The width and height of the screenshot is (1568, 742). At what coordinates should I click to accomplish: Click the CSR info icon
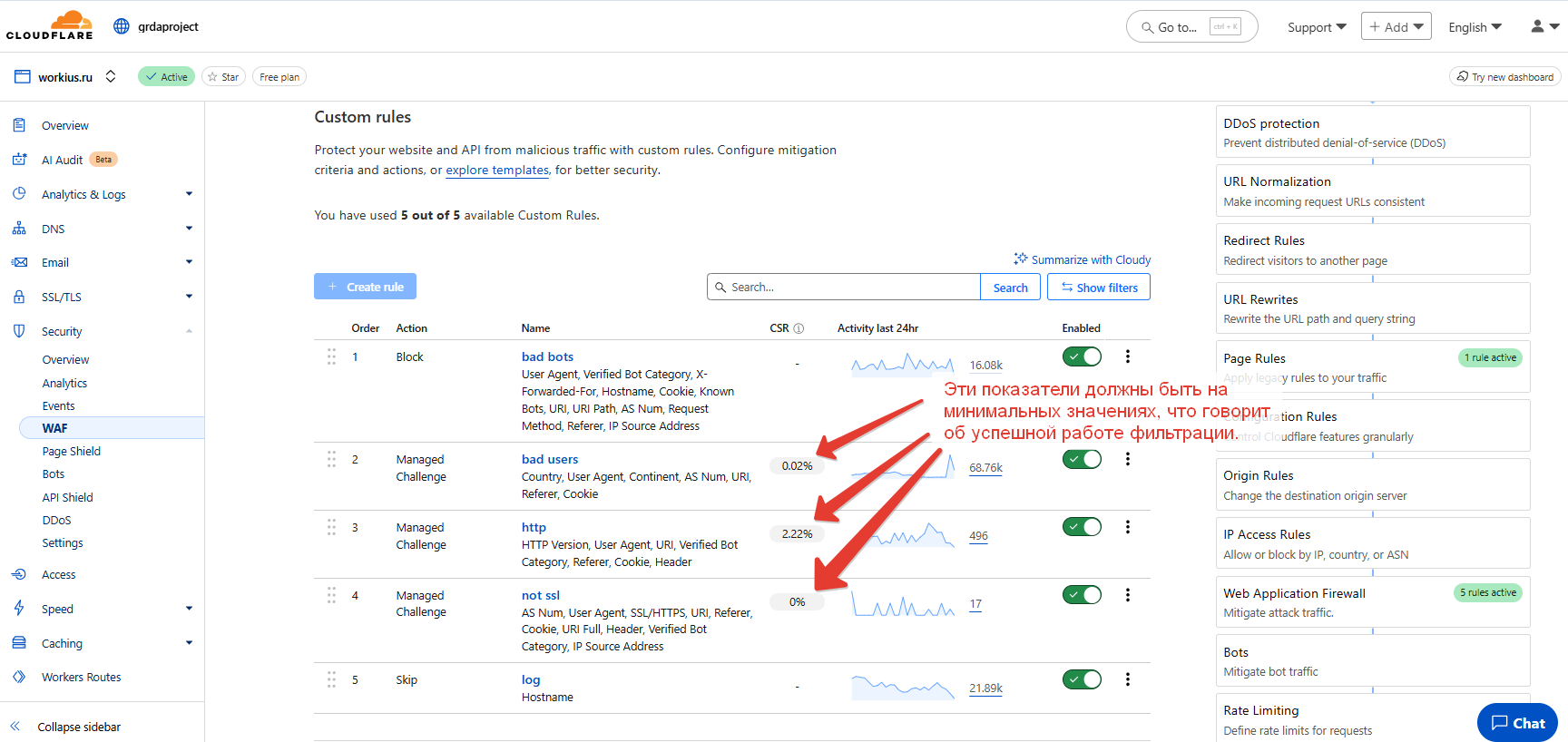(x=799, y=328)
